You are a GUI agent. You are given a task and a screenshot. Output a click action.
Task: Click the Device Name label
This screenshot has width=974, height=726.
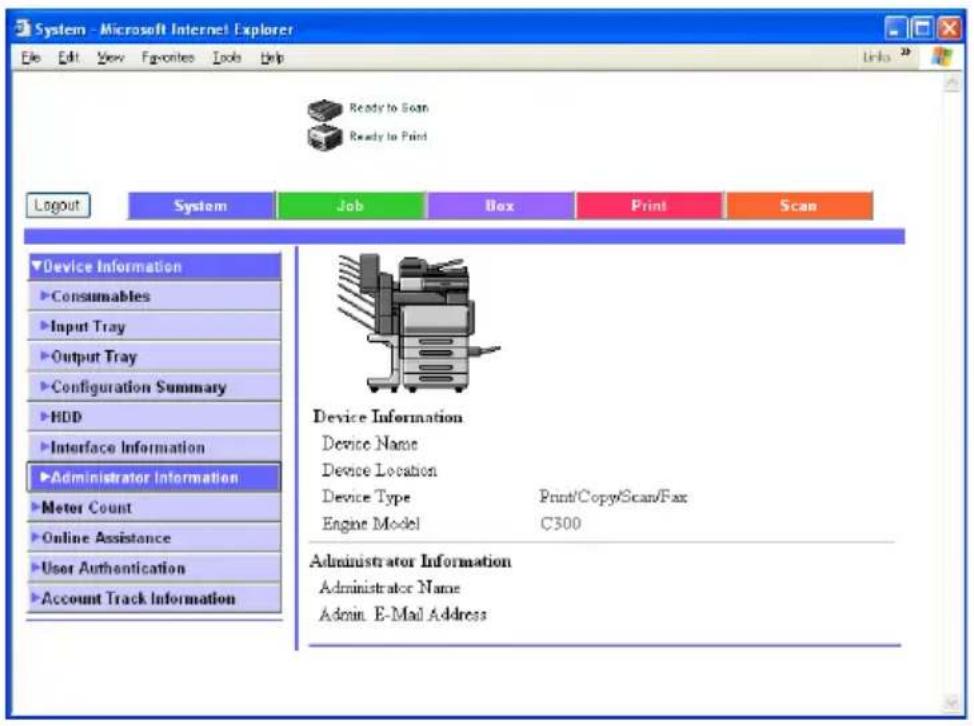pos(370,443)
